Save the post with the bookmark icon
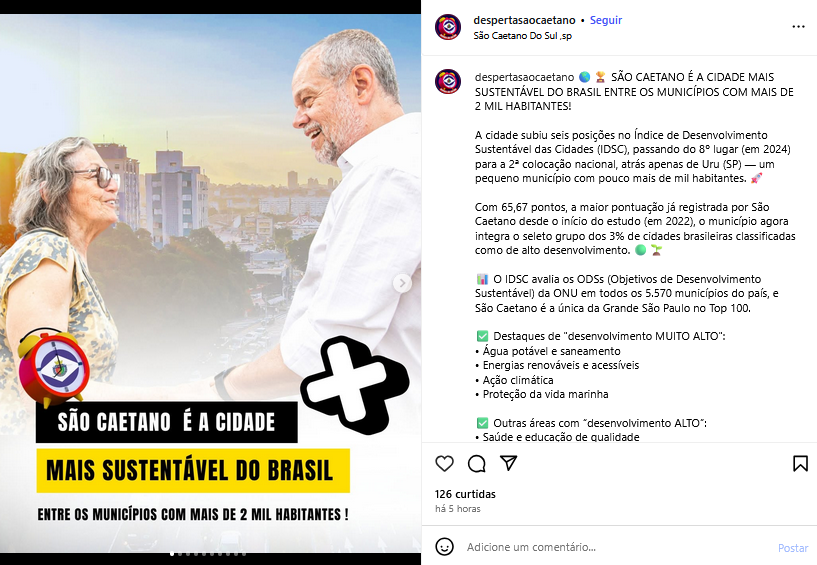 [800, 463]
